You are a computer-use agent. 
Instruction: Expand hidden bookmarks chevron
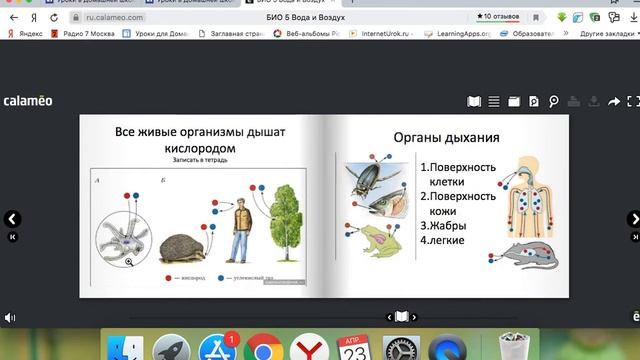click(x=566, y=33)
